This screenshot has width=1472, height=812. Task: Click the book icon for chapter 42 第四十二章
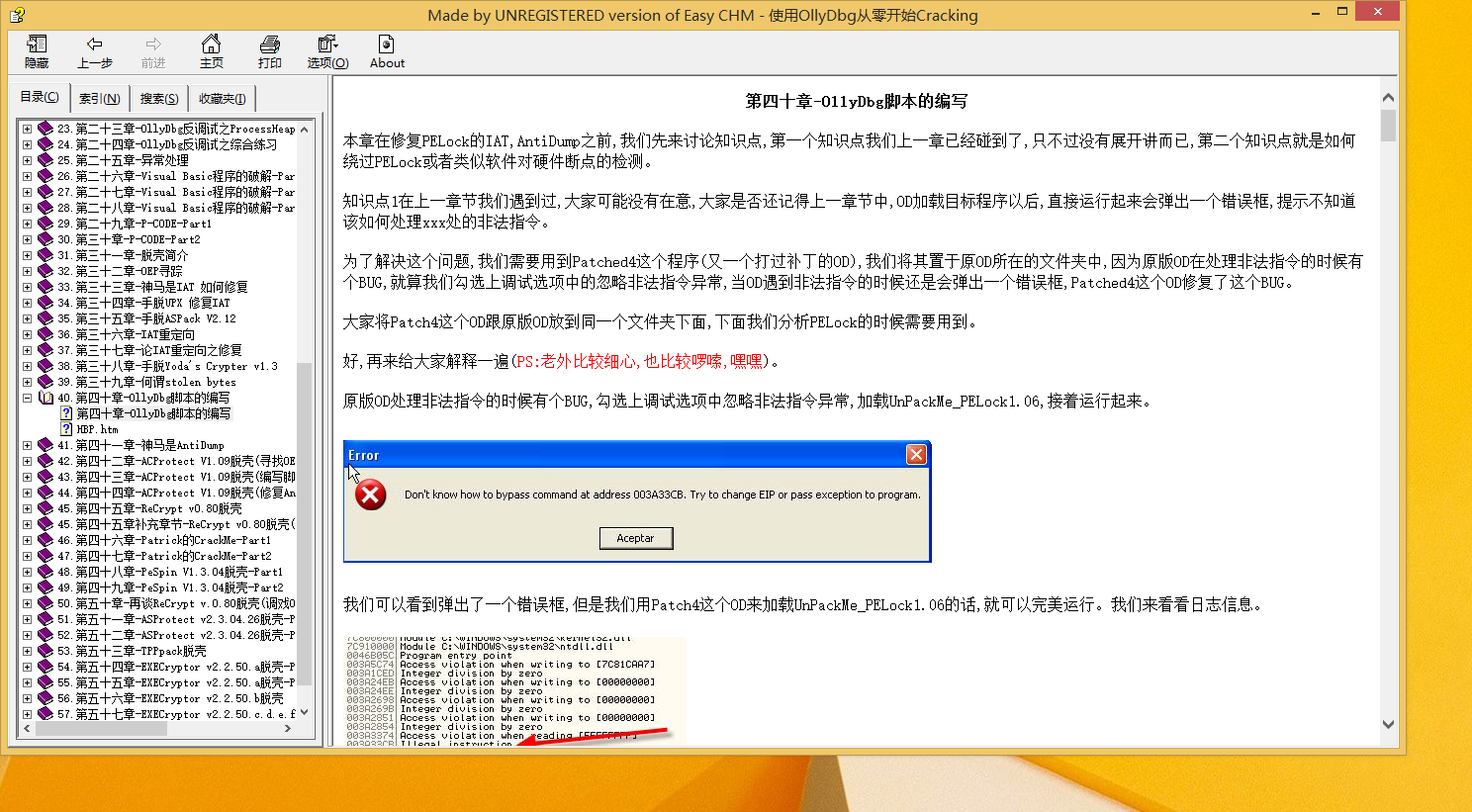pyautogui.click(x=46, y=461)
